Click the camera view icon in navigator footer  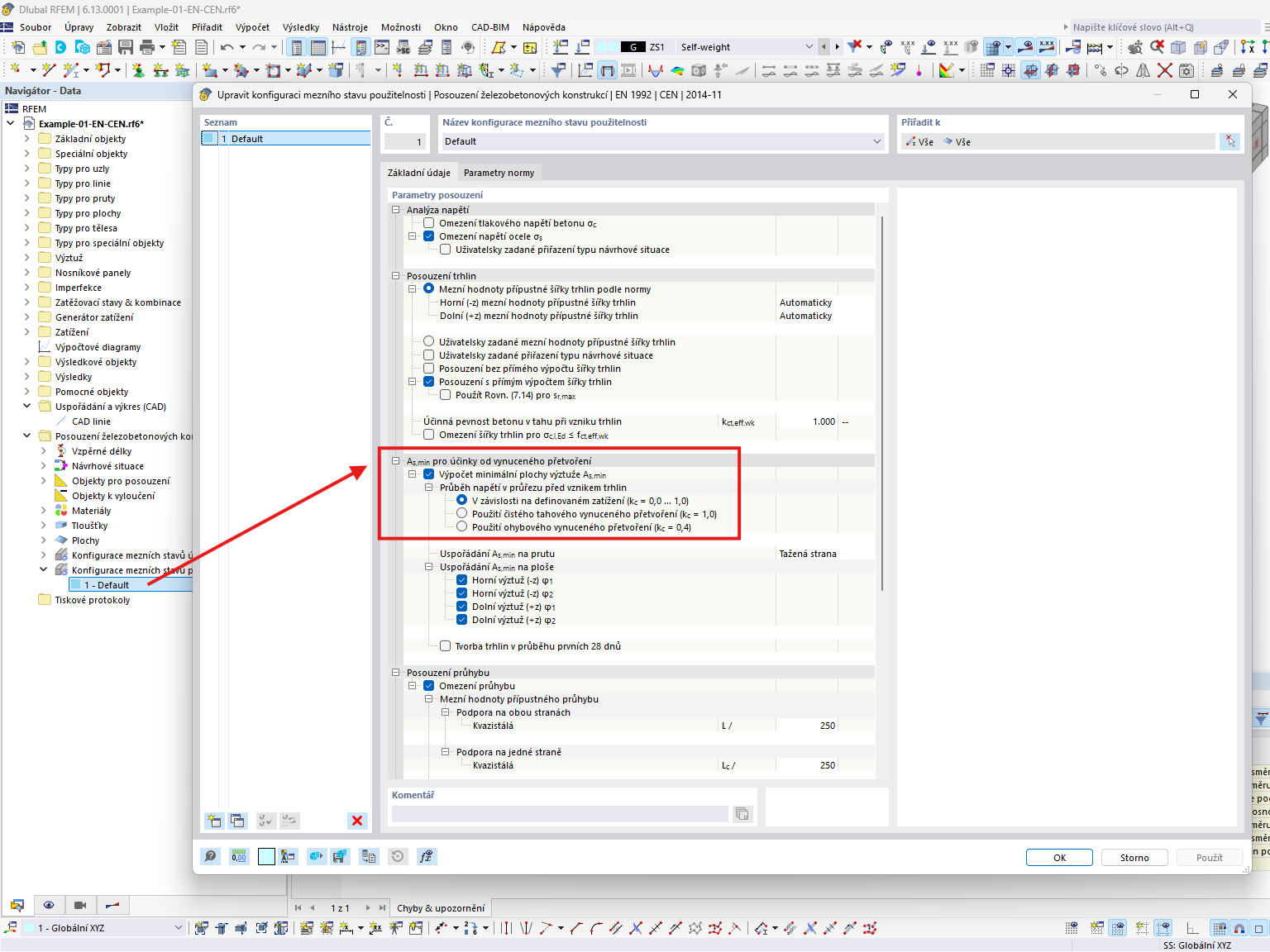coord(80,905)
